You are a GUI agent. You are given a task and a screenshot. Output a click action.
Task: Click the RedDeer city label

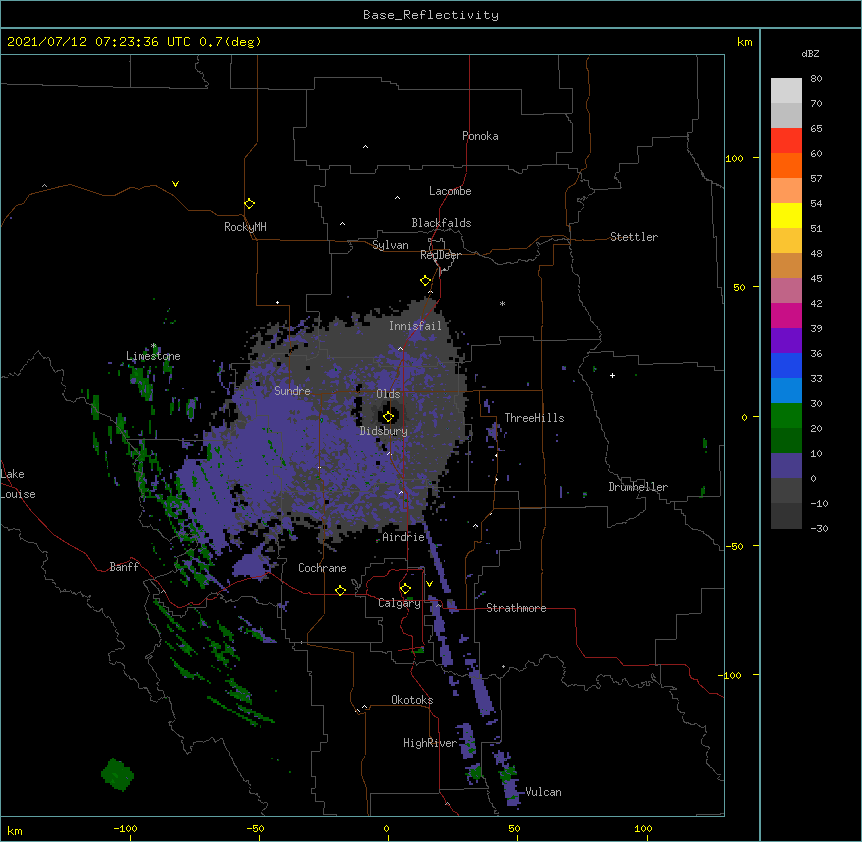pyautogui.click(x=440, y=255)
